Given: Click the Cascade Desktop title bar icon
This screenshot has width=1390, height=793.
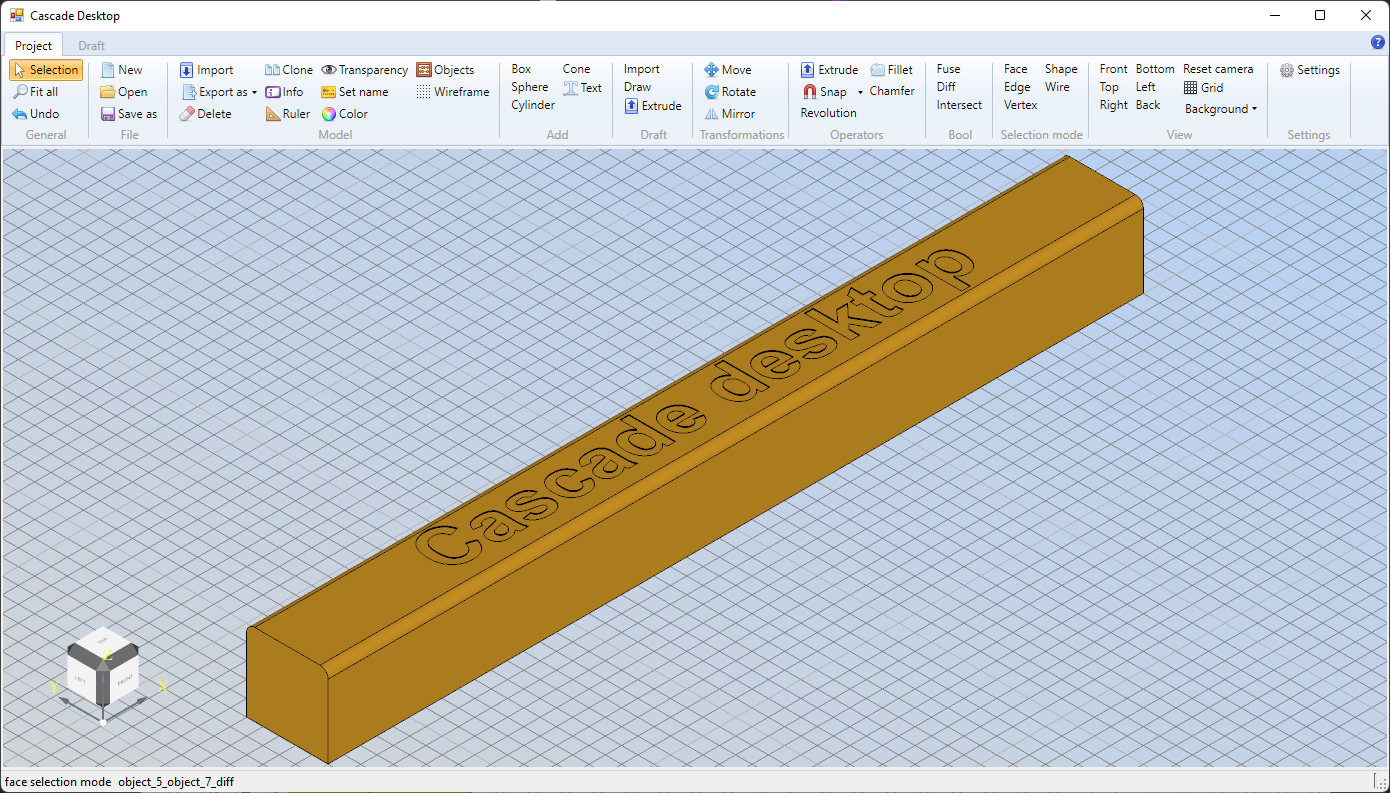Looking at the screenshot, I should [x=16, y=16].
